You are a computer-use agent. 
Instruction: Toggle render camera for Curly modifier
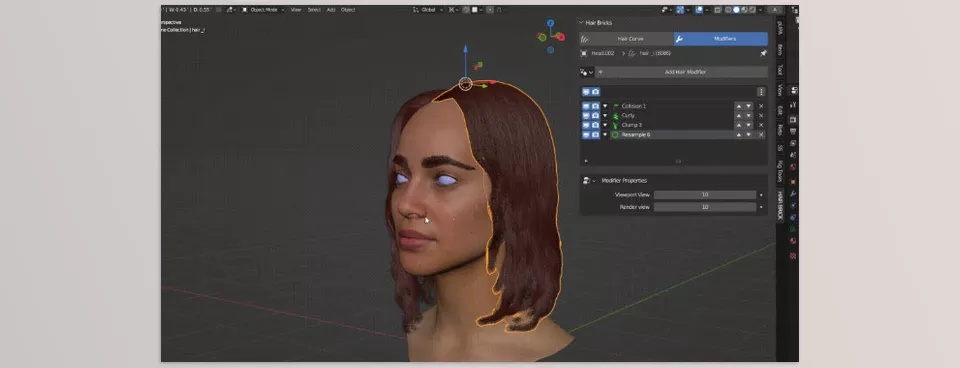[x=595, y=115]
